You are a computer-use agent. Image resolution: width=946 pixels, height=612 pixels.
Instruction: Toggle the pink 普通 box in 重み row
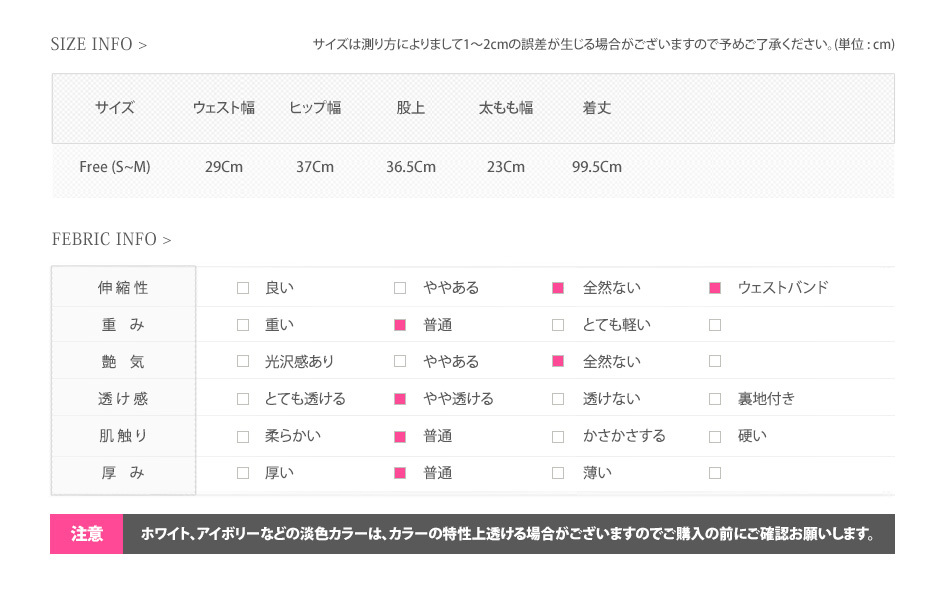(x=399, y=325)
